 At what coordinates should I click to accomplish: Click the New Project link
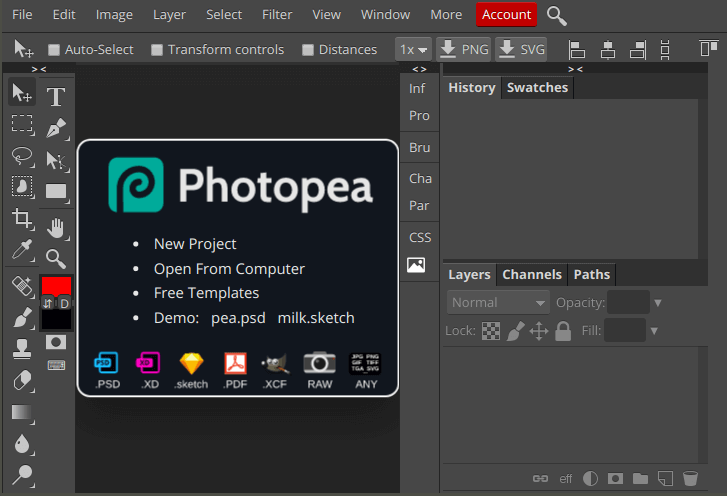tap(195, 244)
